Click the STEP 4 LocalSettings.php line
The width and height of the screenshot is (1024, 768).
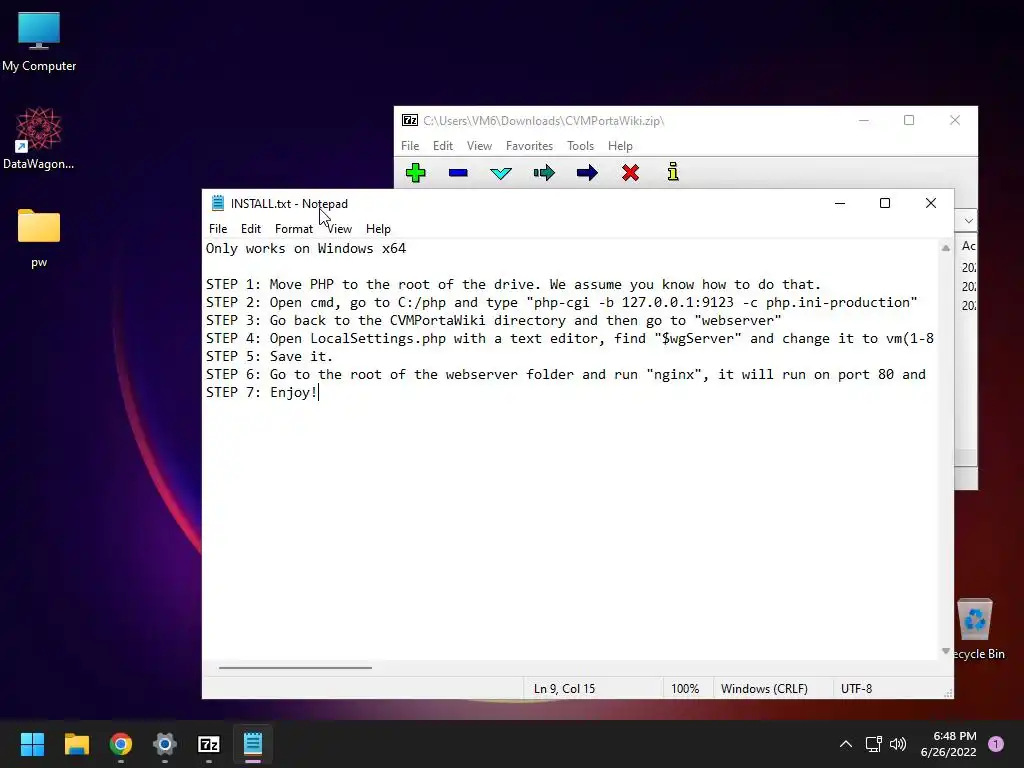click(570, 338)
